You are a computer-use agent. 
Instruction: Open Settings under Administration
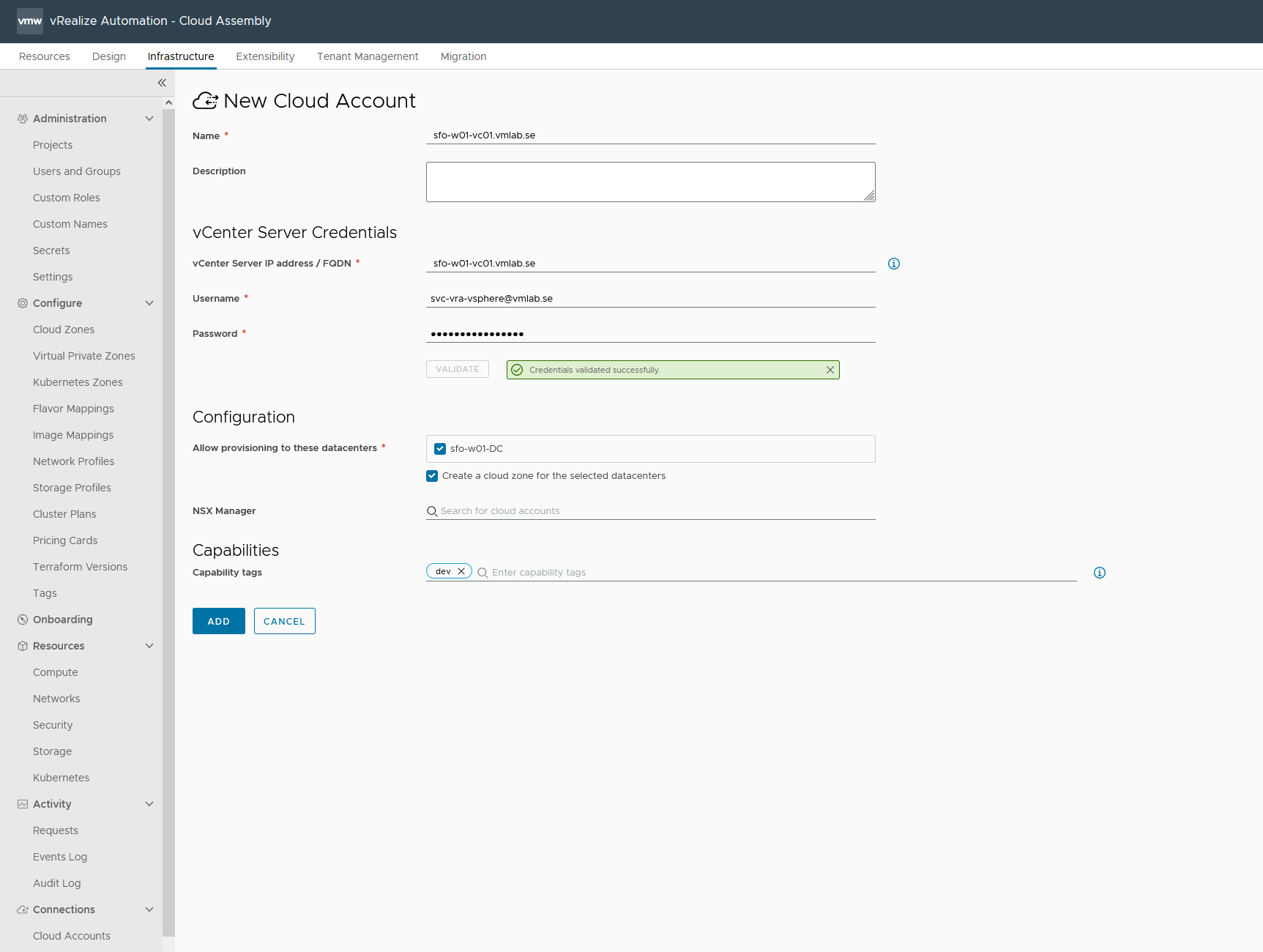[x=53, y=277]
